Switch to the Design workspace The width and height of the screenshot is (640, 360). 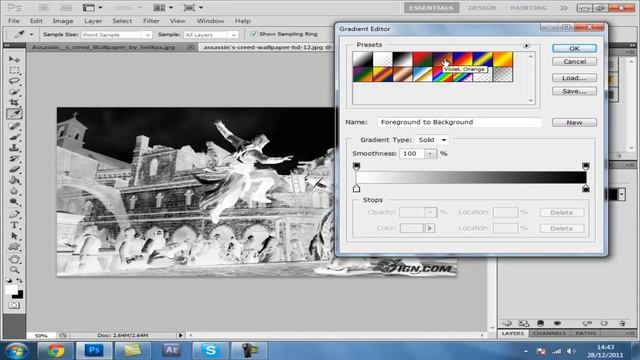pos(482,8)
